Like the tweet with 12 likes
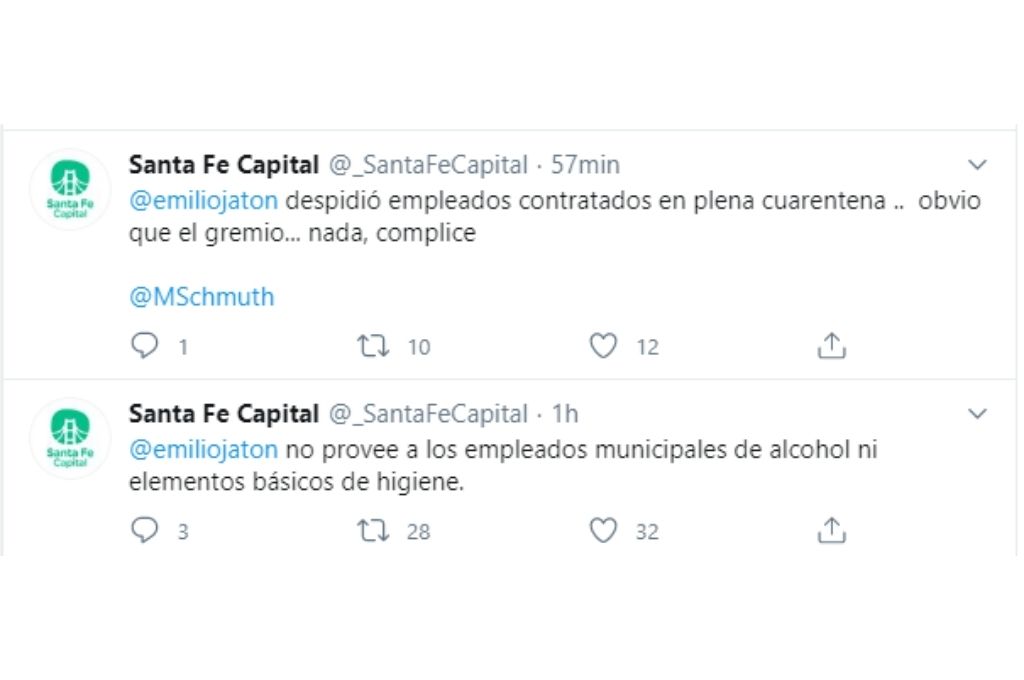Screen dimensions: 1024x680 pyautogui.click(x=603, y=346)
